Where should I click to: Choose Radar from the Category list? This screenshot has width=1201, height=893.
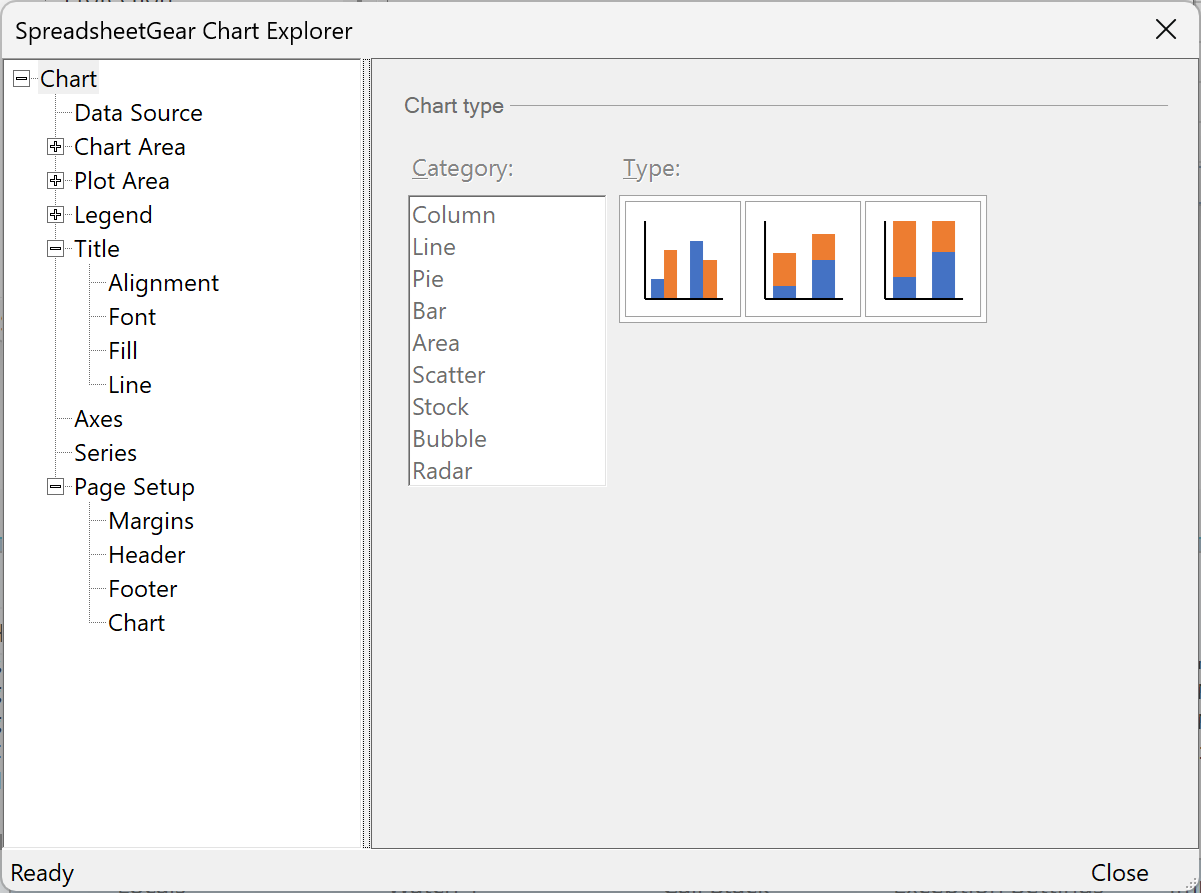click(x=442, y=470)
